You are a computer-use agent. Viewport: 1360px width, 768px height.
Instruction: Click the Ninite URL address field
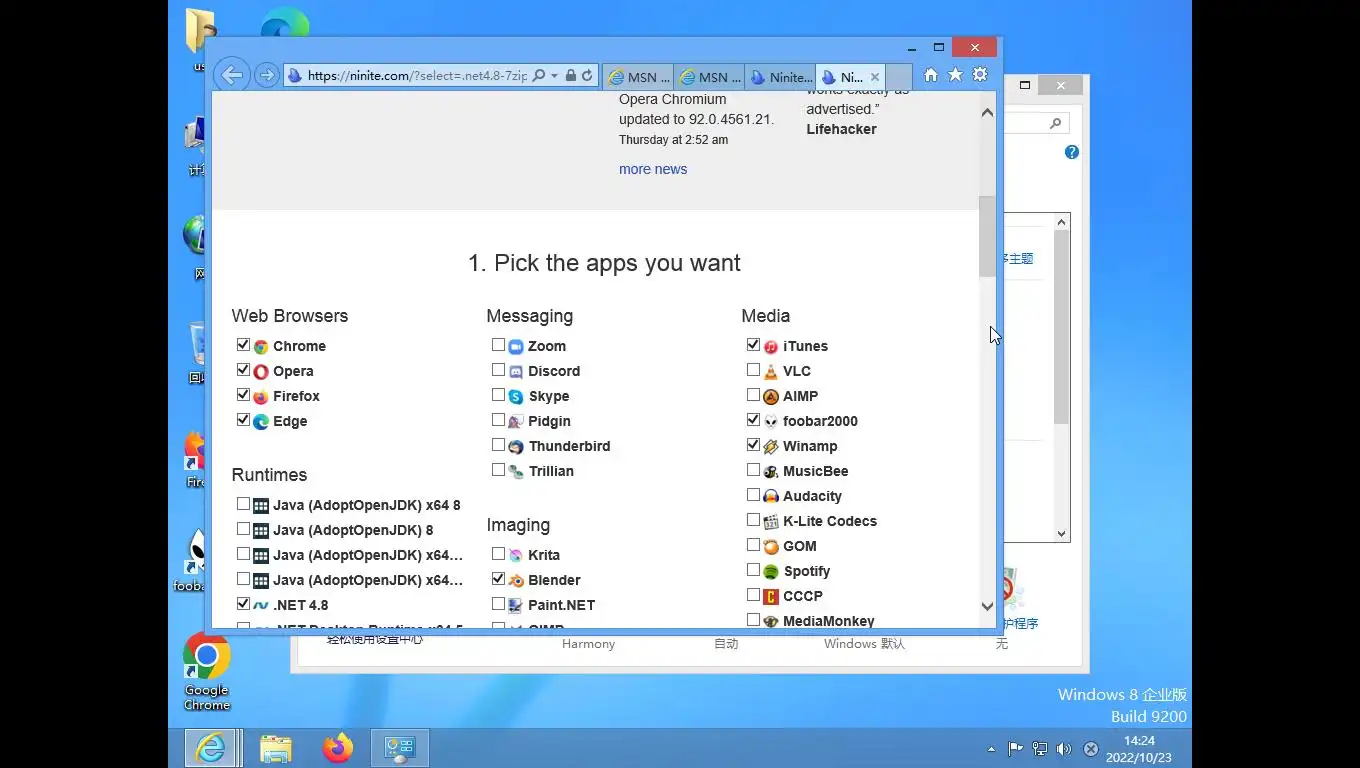[417, 76]
